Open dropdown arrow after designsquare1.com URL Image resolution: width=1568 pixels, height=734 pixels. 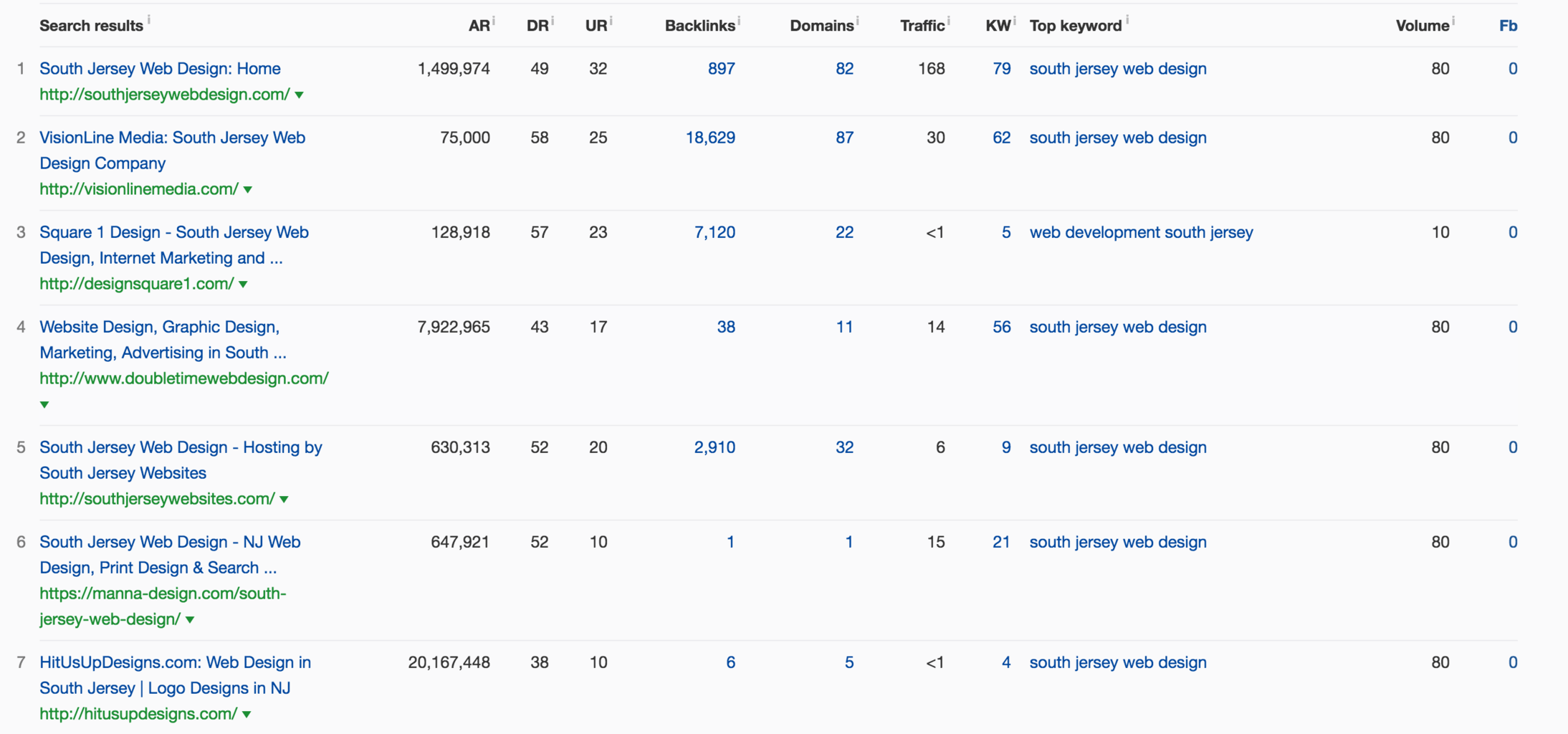pyautogui.click(x=244, y=284)
